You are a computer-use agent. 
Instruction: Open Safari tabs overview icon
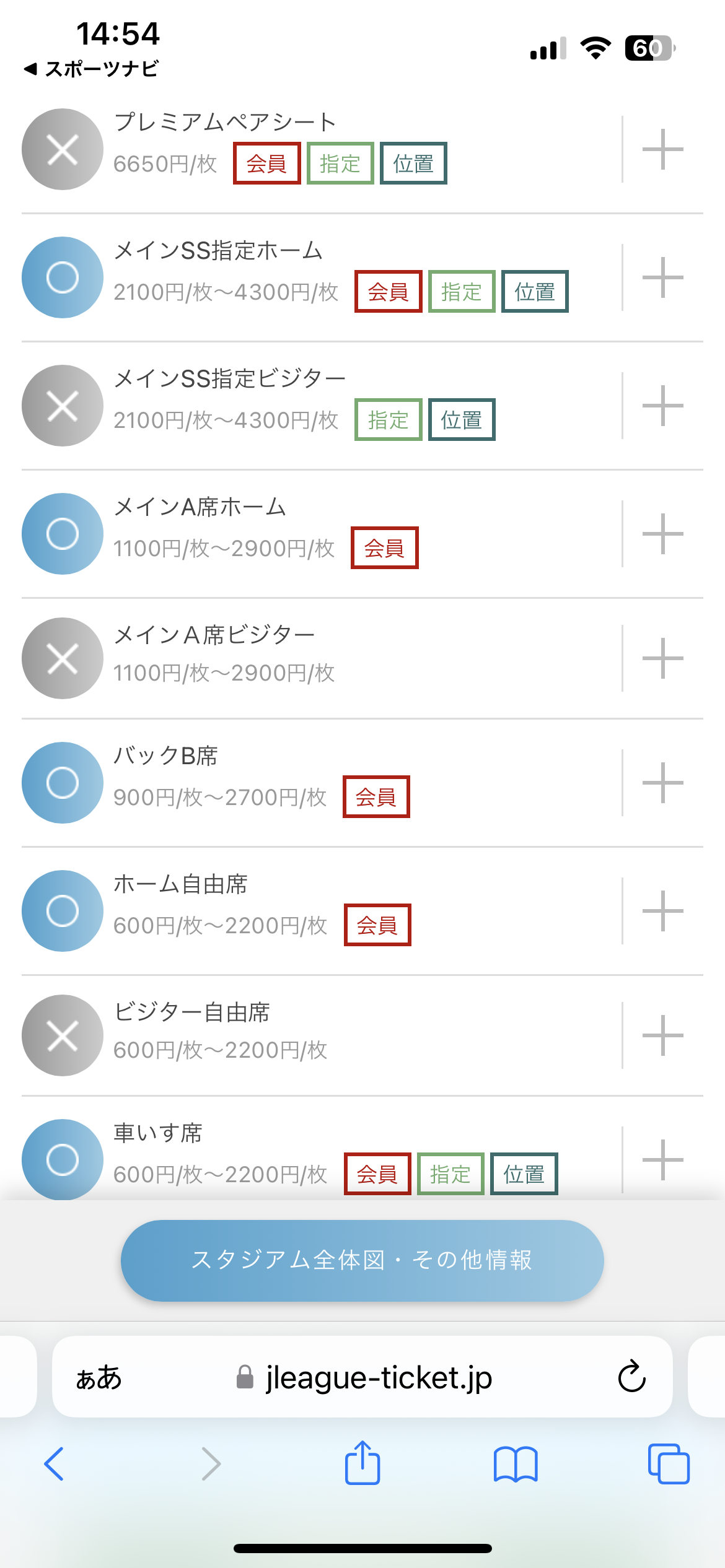point(668,1464)
